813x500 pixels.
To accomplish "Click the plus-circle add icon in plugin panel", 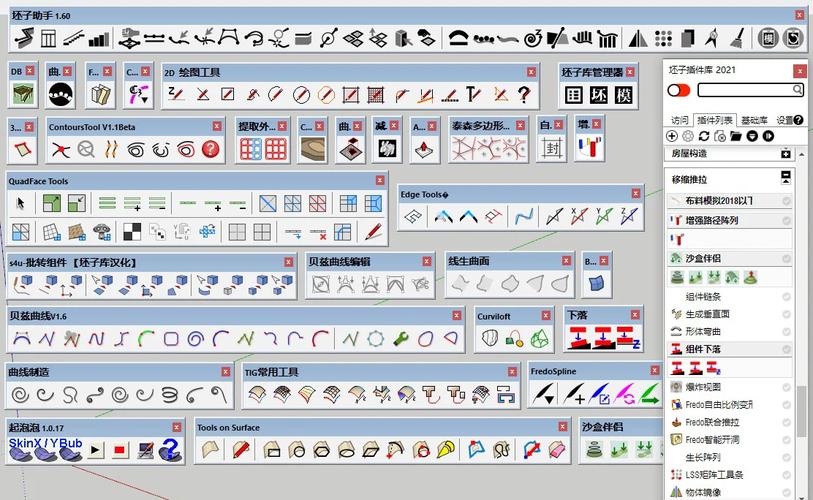I will tap(672, 136).
